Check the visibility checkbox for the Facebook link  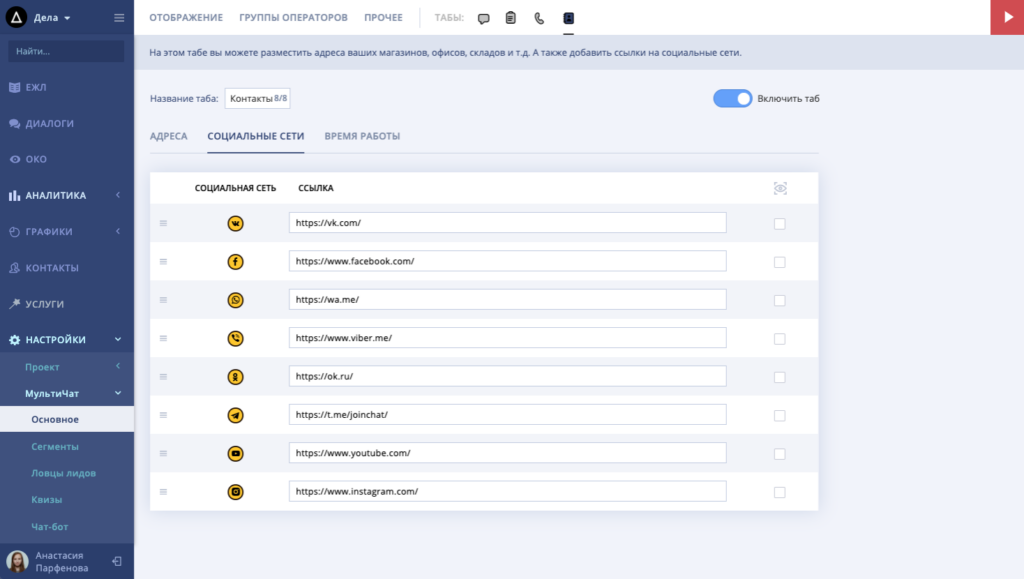(x=779, y=262)
